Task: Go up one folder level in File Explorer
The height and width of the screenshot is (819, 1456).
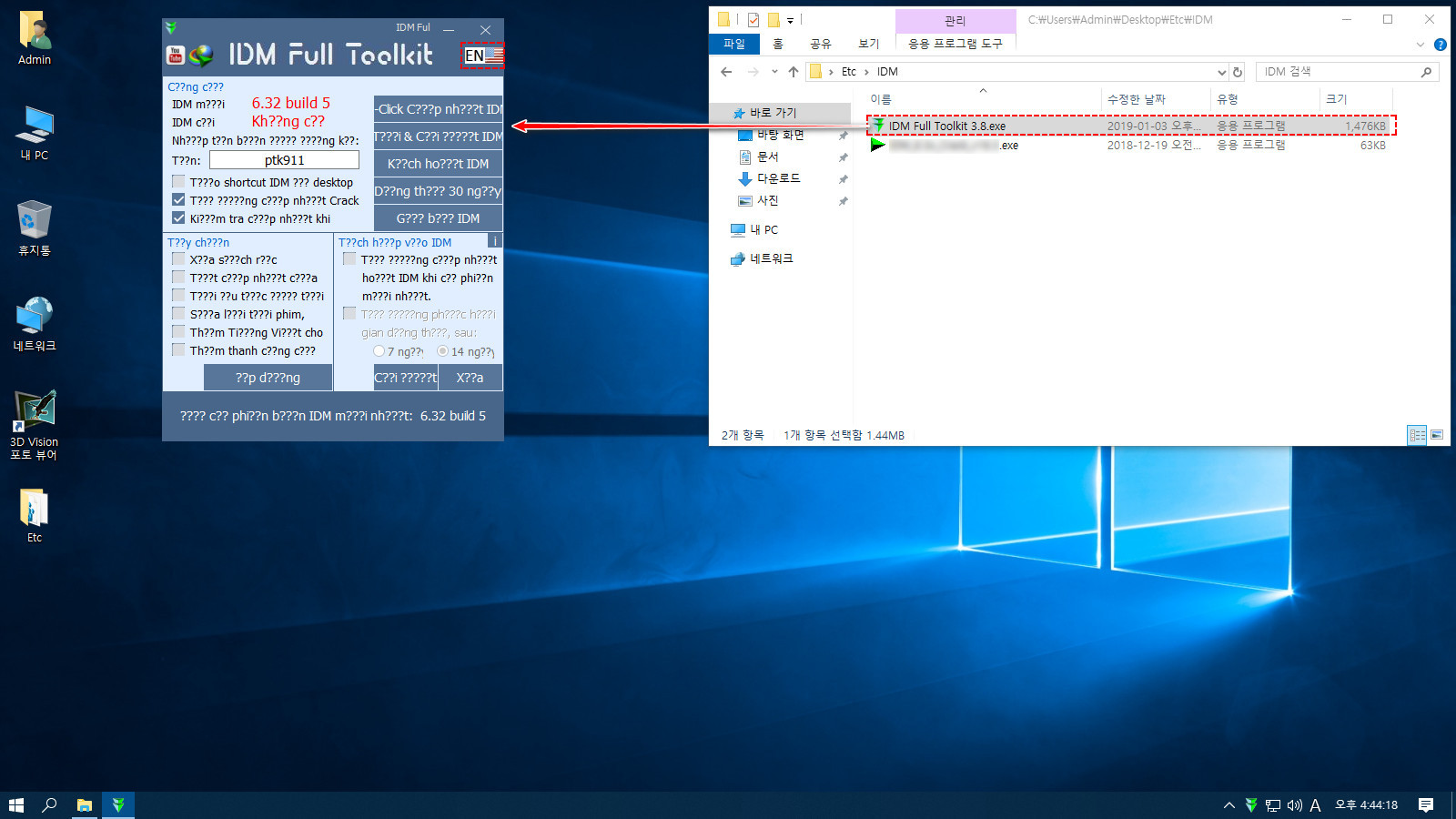Action: point(794,72)
